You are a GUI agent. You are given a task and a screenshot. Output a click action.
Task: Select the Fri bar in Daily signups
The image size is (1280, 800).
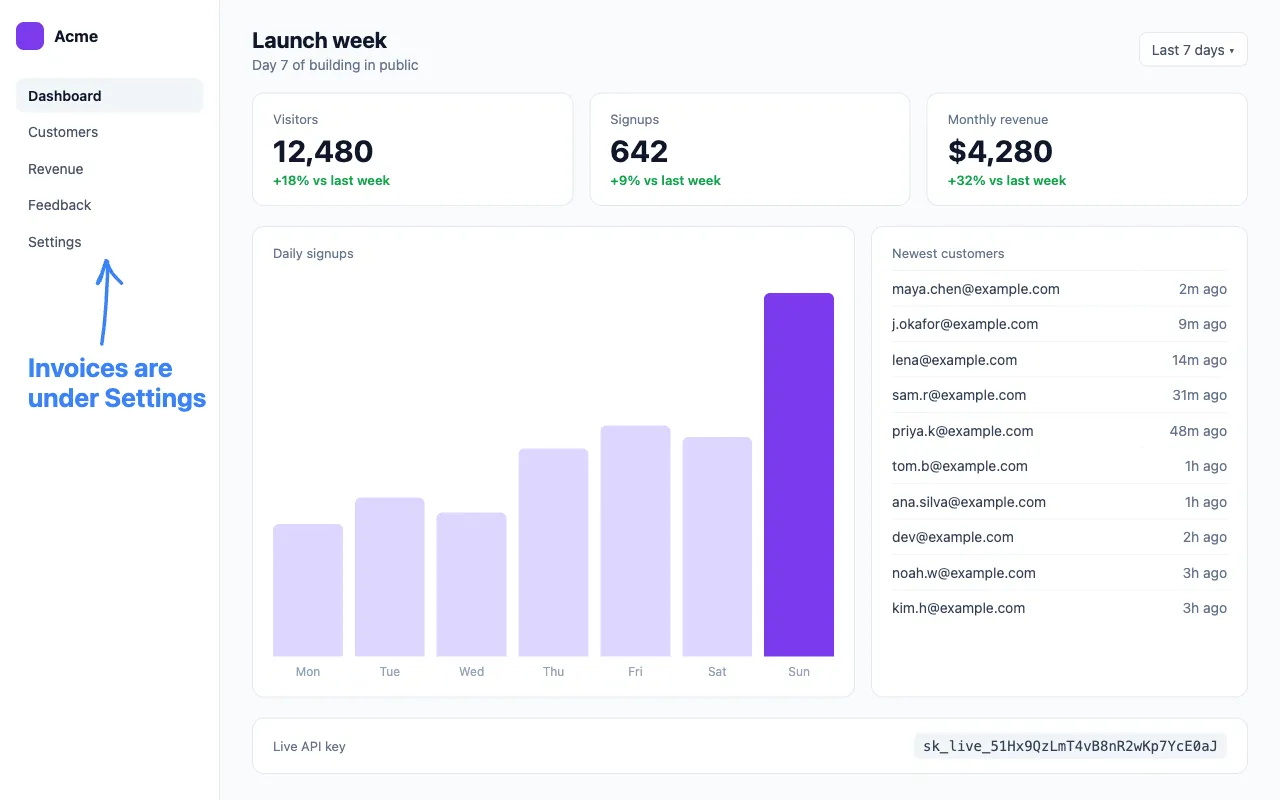pyautogui.click(x=635, y=541)
